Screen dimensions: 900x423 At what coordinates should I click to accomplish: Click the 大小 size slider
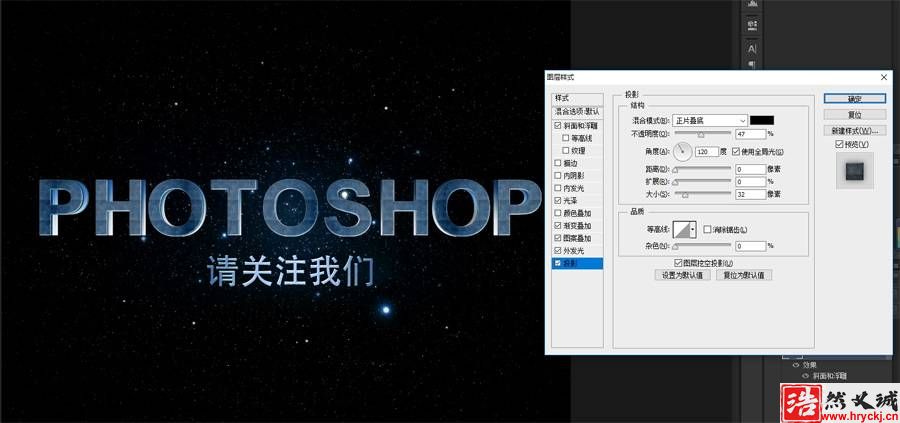point(703,195)
